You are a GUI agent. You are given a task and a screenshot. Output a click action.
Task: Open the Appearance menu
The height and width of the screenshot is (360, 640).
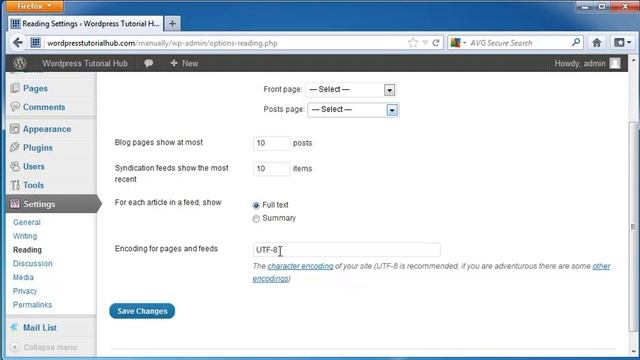[x=47, y=129]
